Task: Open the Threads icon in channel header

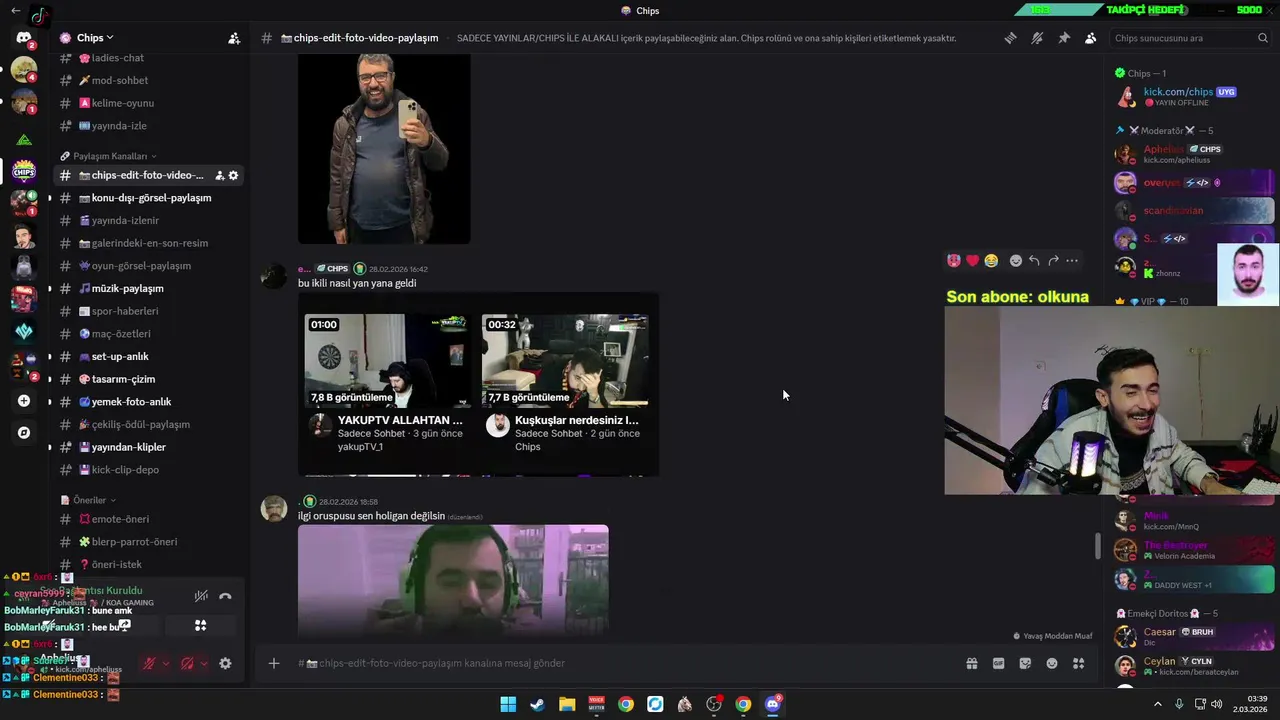Action: coord(1011,38)
